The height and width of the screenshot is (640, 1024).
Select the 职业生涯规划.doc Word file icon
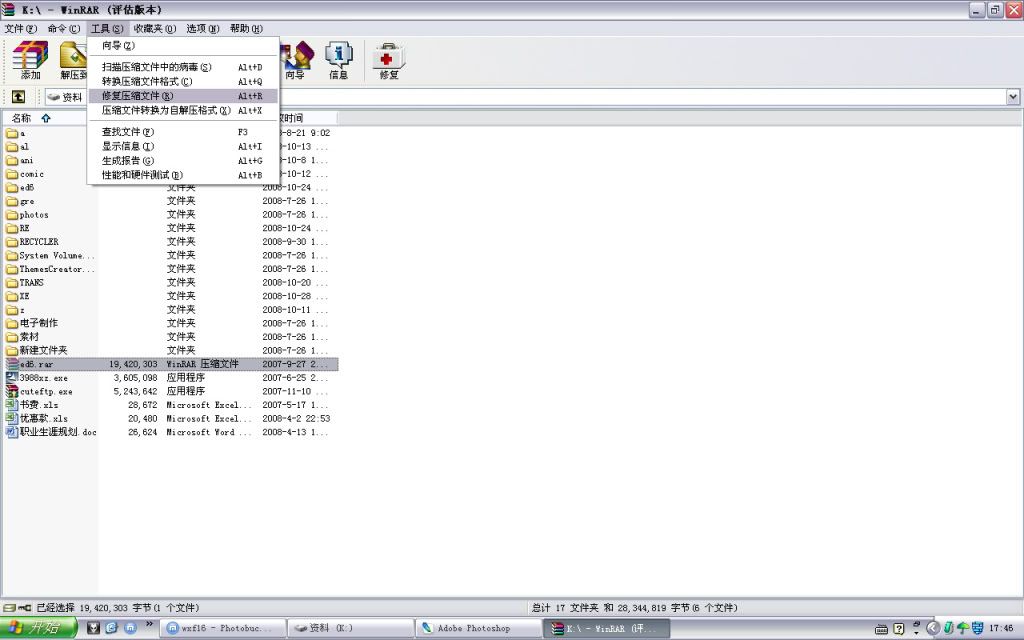(12, 432)
